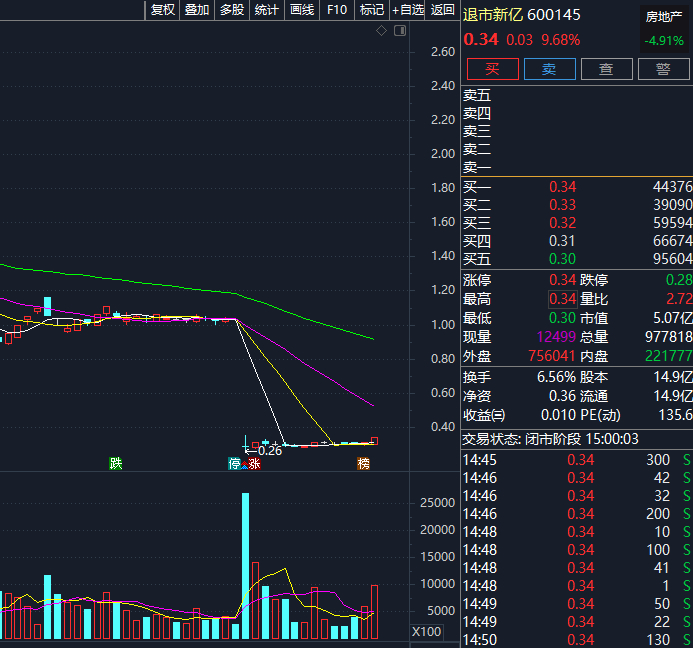Add stock via +自选 button

pyautogui.click(x=407, y=10)
